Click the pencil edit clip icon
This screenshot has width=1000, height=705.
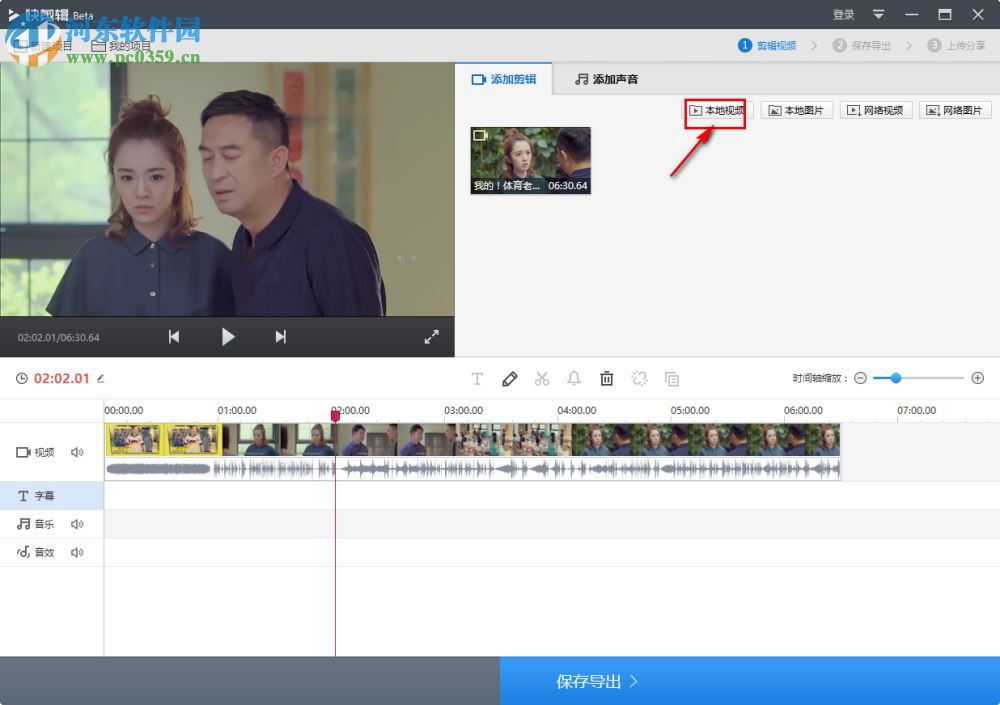pos(509,379)
